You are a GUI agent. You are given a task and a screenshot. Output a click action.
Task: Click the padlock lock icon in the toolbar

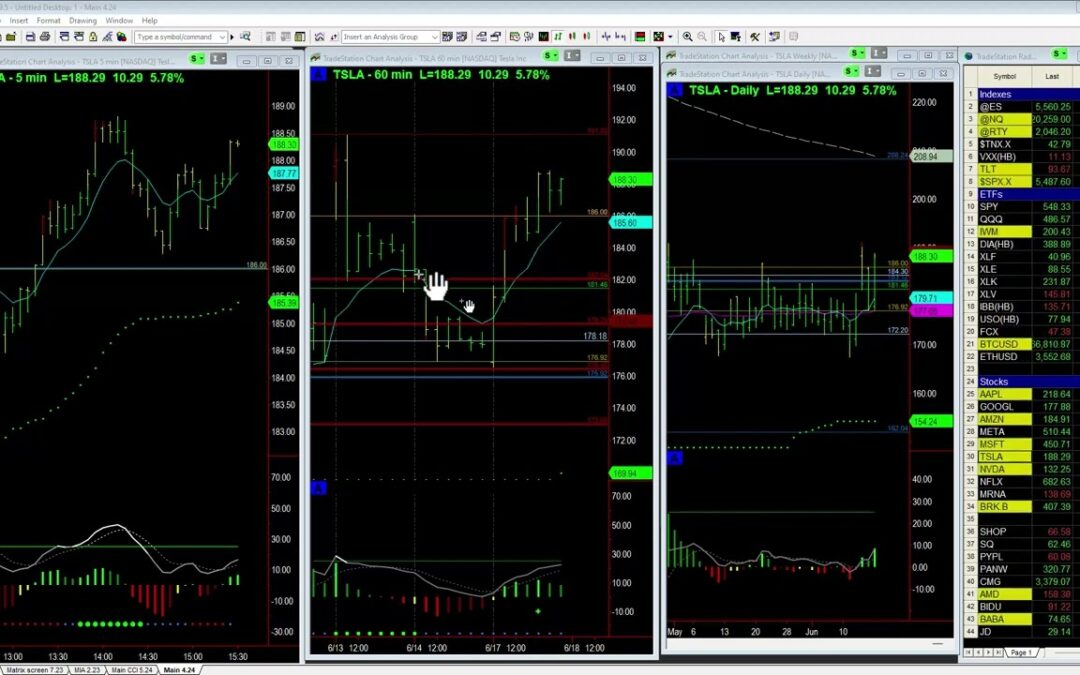pyautogui.click(x=93, y=37)
